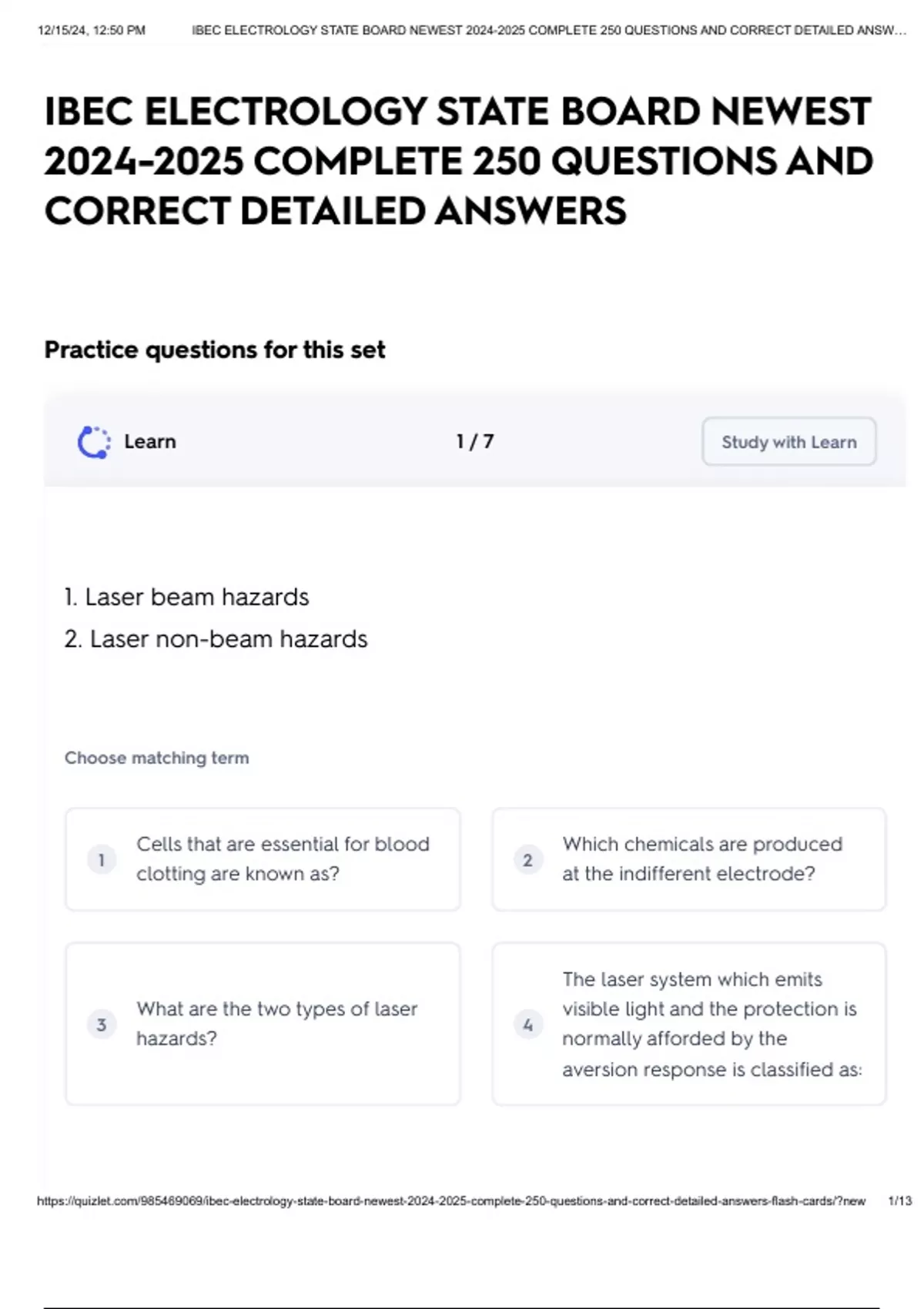Choose 'The laser system which emits visible light' card
Viewport: 924px width, 1309px height.
pos(689,1024)
